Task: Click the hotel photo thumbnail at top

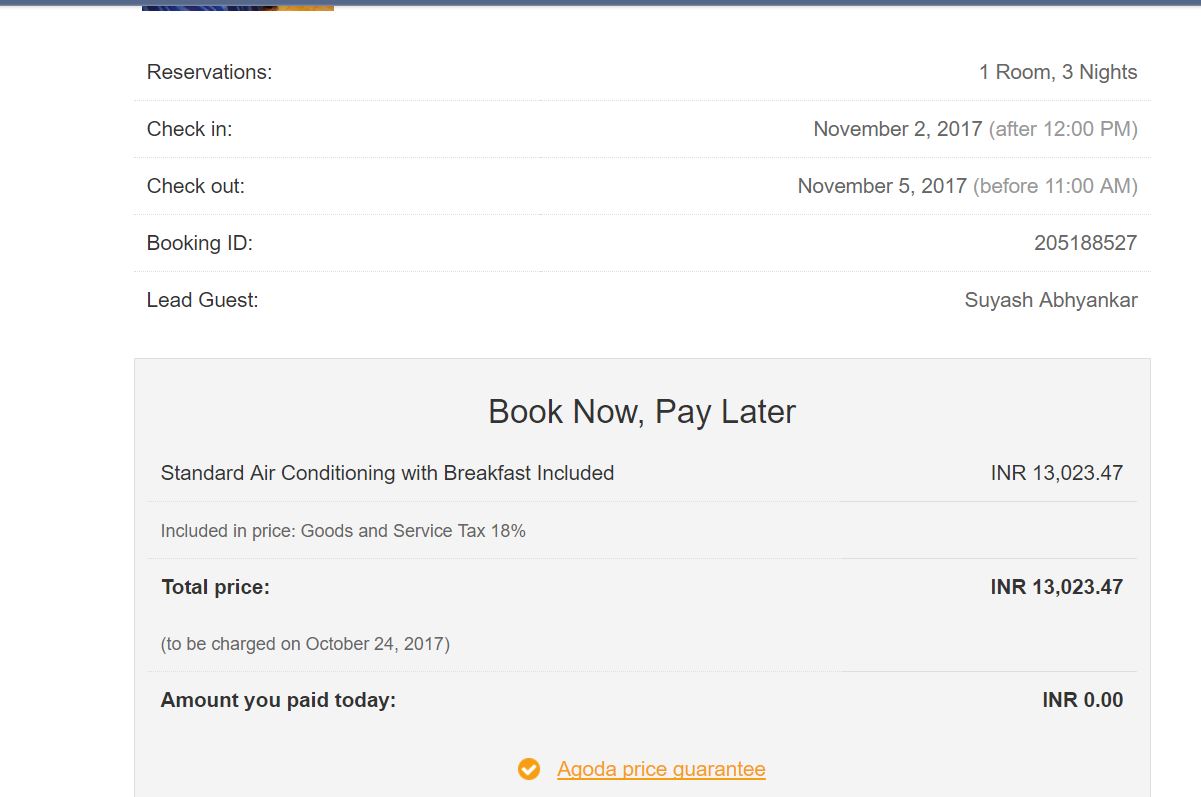Action: 237,6
